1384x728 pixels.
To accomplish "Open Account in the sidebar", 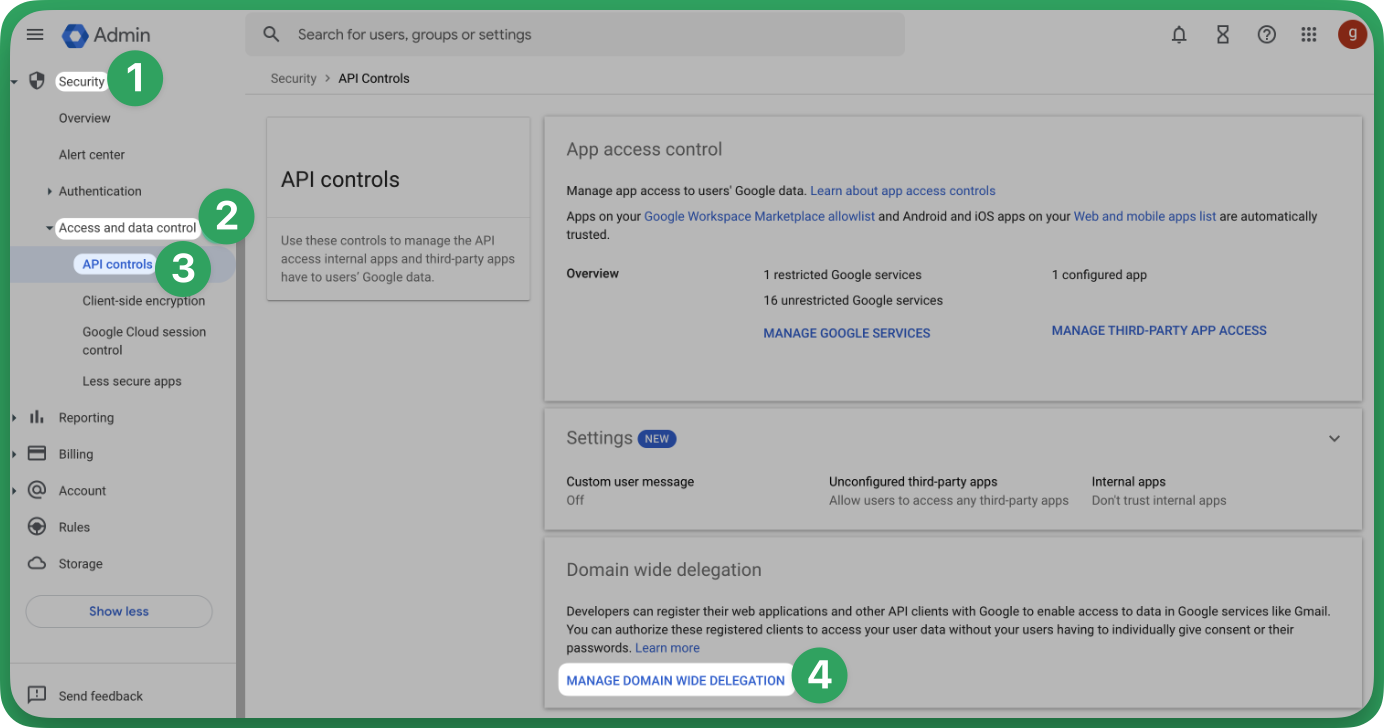I will point(82,491).
